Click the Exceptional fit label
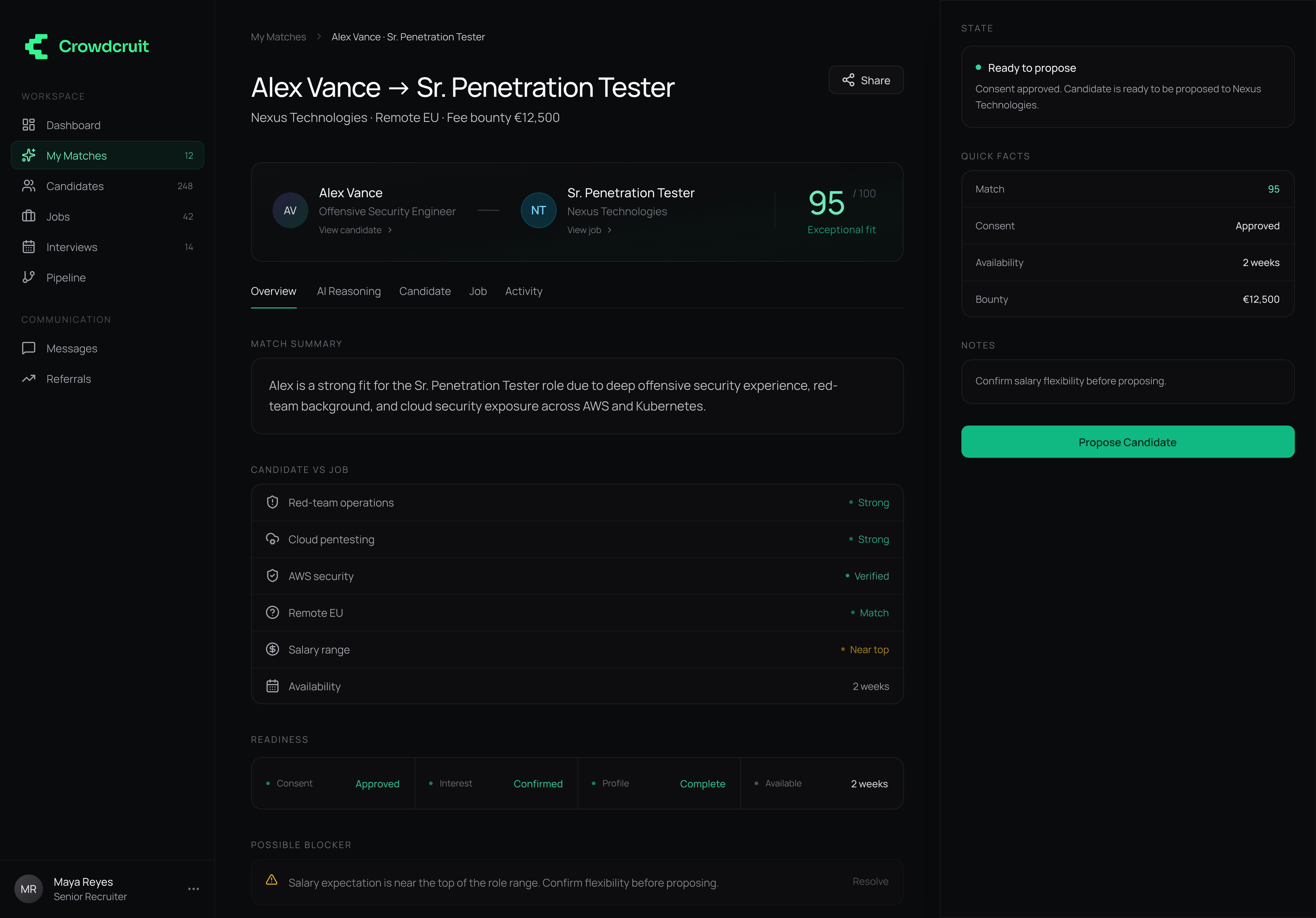 pyautogui.click(x=841, y=230)
